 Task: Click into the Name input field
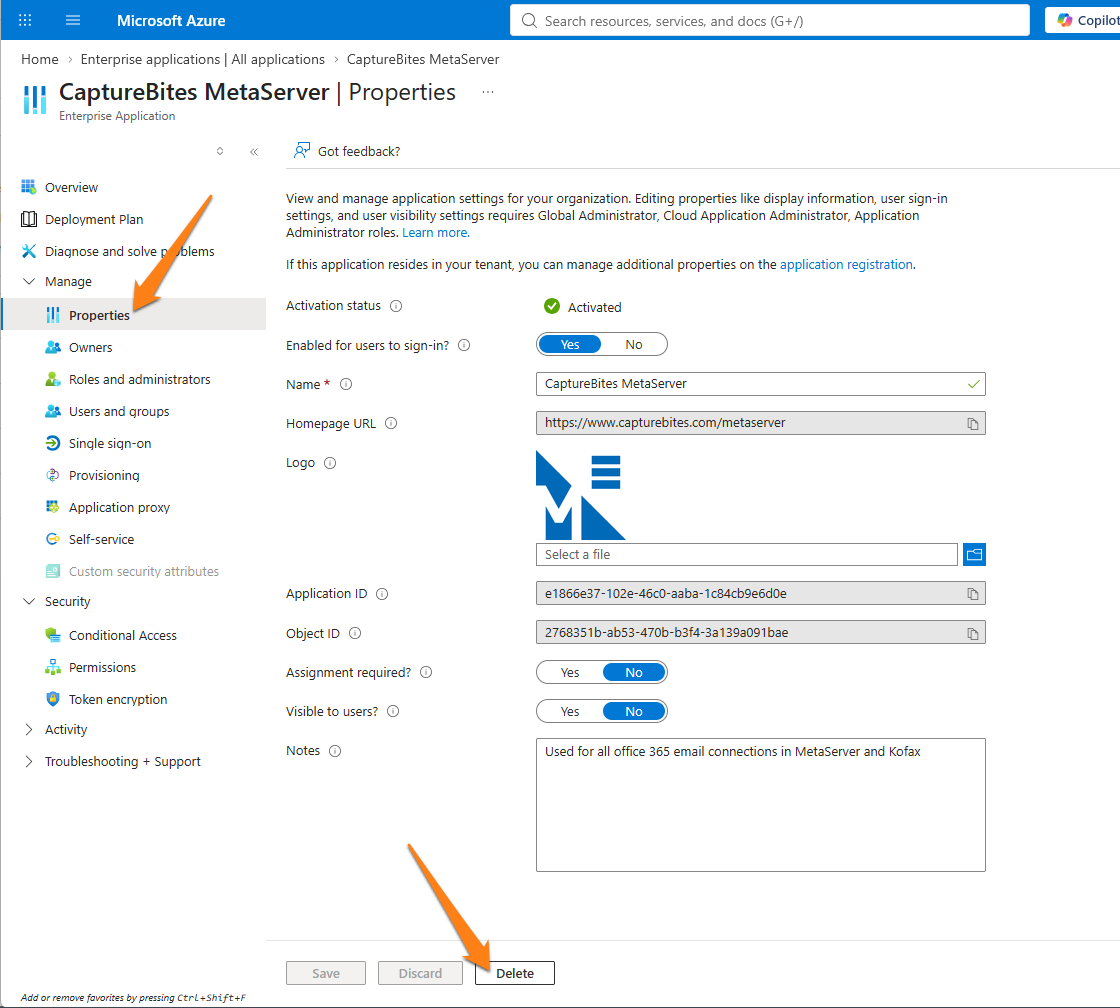[x=760, y=384]
